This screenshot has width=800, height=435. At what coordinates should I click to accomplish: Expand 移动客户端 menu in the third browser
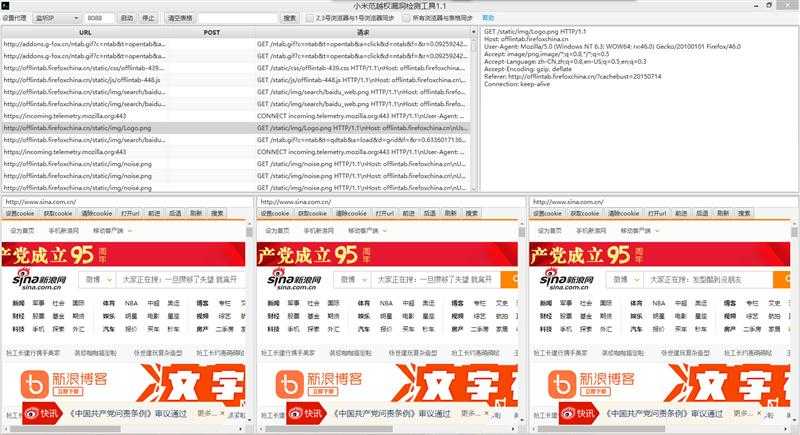click(x=640, y=231)
